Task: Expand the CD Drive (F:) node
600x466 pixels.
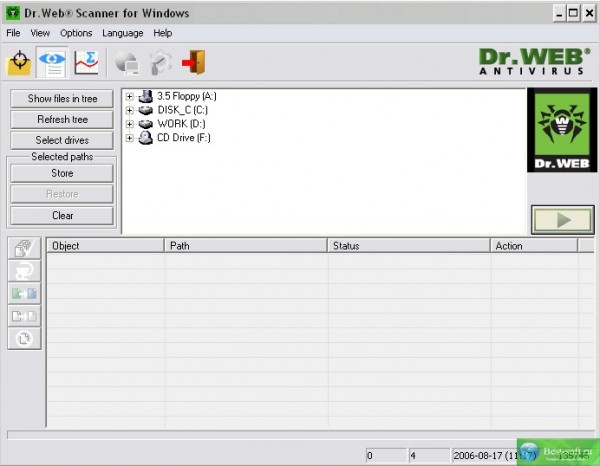Action: click(129, 138)
